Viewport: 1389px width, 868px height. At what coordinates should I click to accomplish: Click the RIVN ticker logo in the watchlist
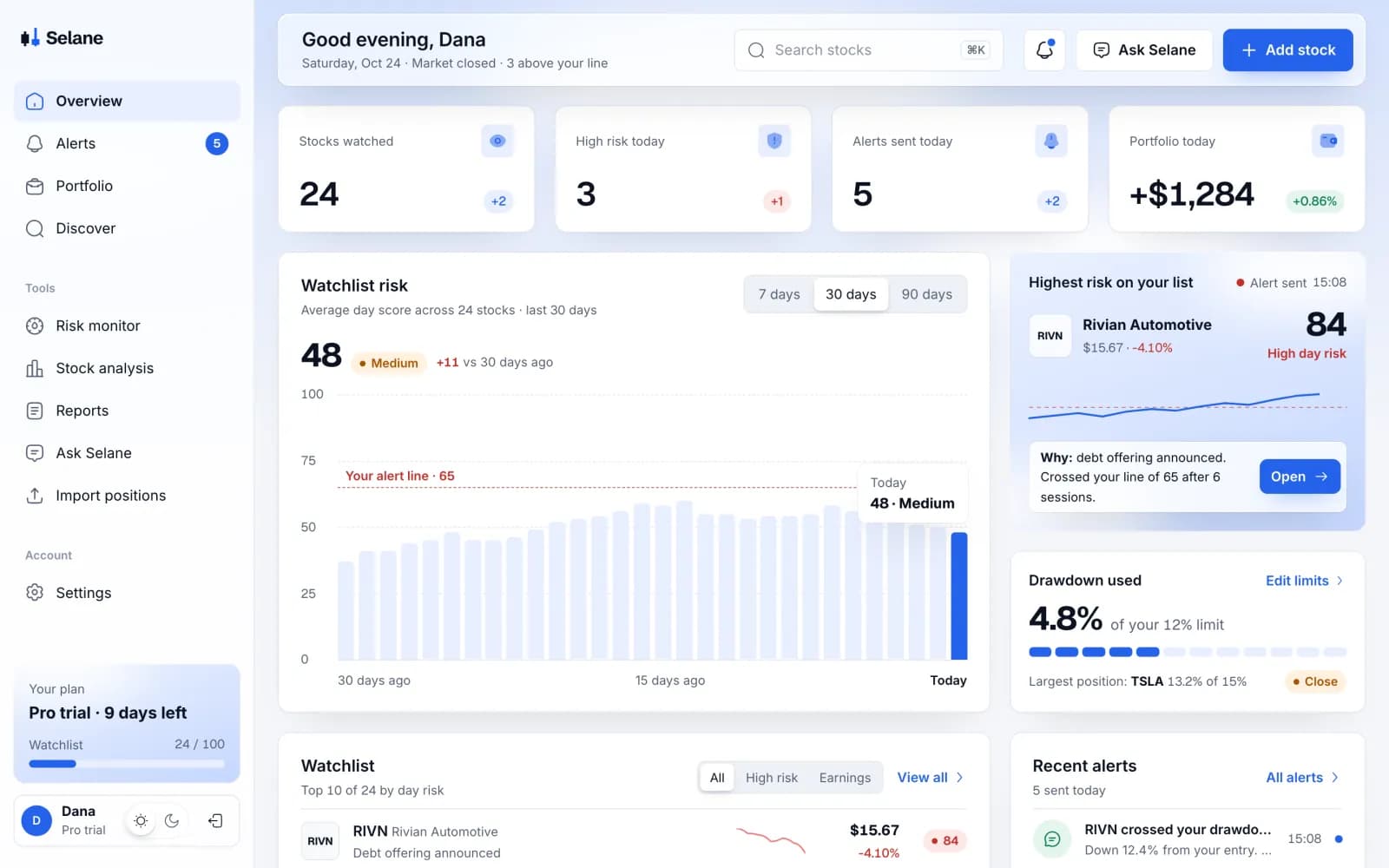click(320, 841)
